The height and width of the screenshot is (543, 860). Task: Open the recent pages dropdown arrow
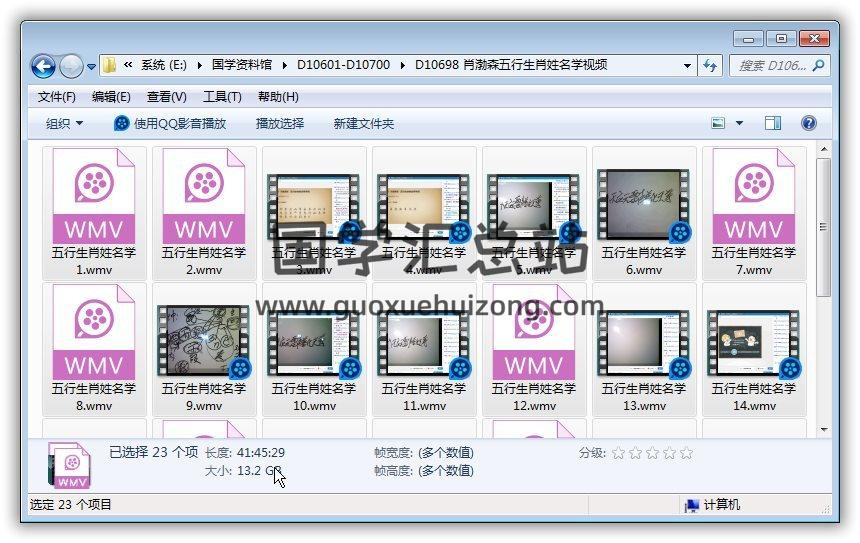tap(91, 67)
